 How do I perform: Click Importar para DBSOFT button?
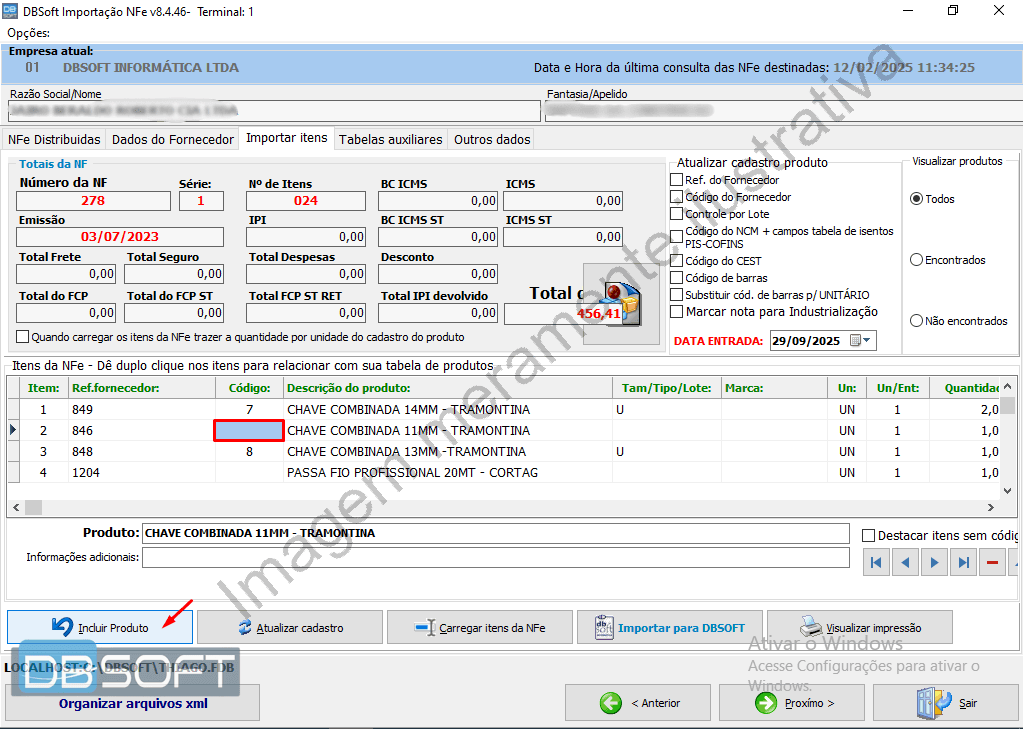point(669,627)
